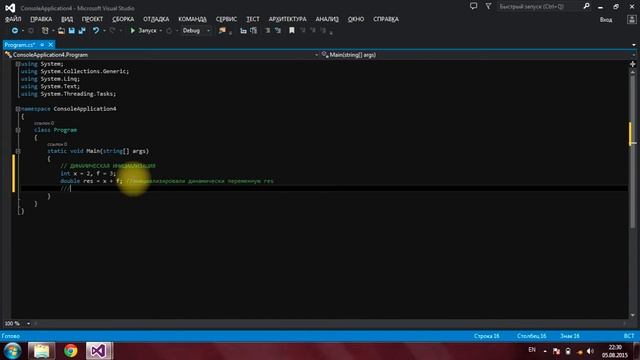640x360 pixels.
Task: Click the notifications filter funnel icon
Action: [488, 6]
